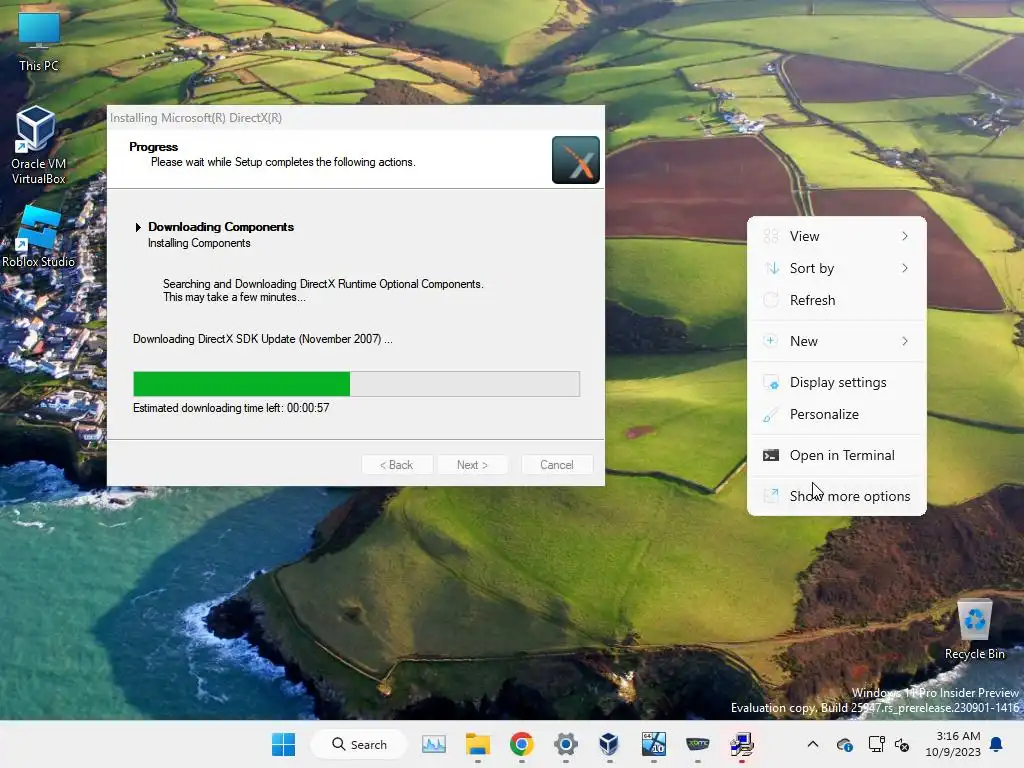Image resolution: width=1024 pixels, height=768 pixels.
Task: Click the Personalize brush icon
Action: pyautogui.click(x=771, y=415)
